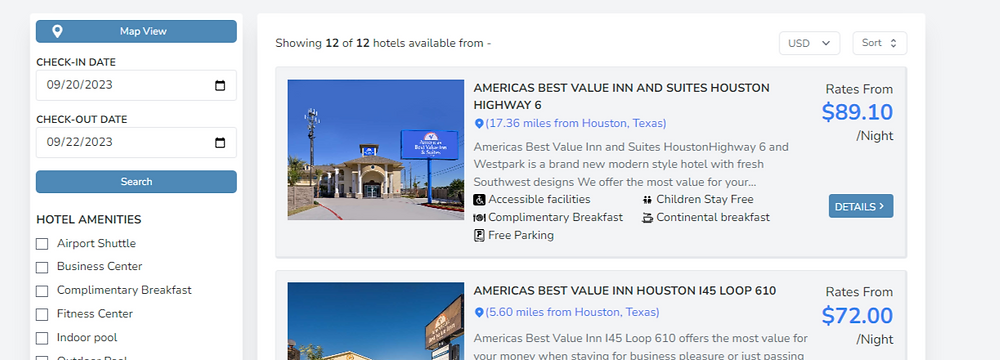The image size is (1000, 360).
Task: Click the Continental breakfast icon
Action: click(x=647, y=218)
